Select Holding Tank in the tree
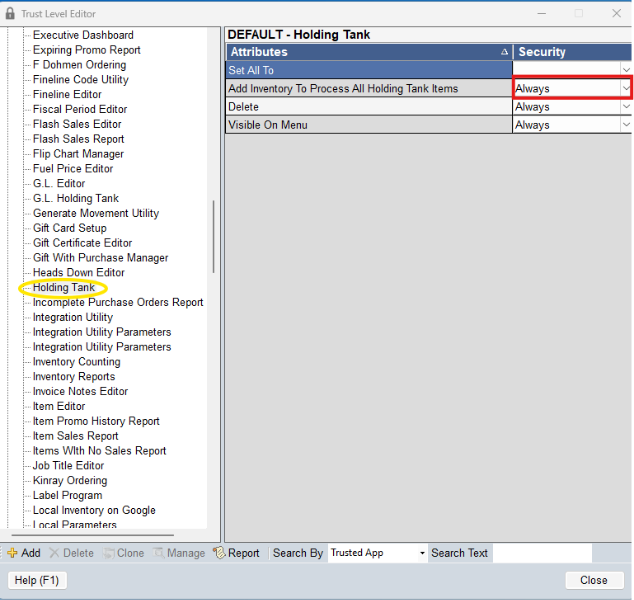Screen dimensions: 634x600 pyautogui.click(x=64, y=288)
